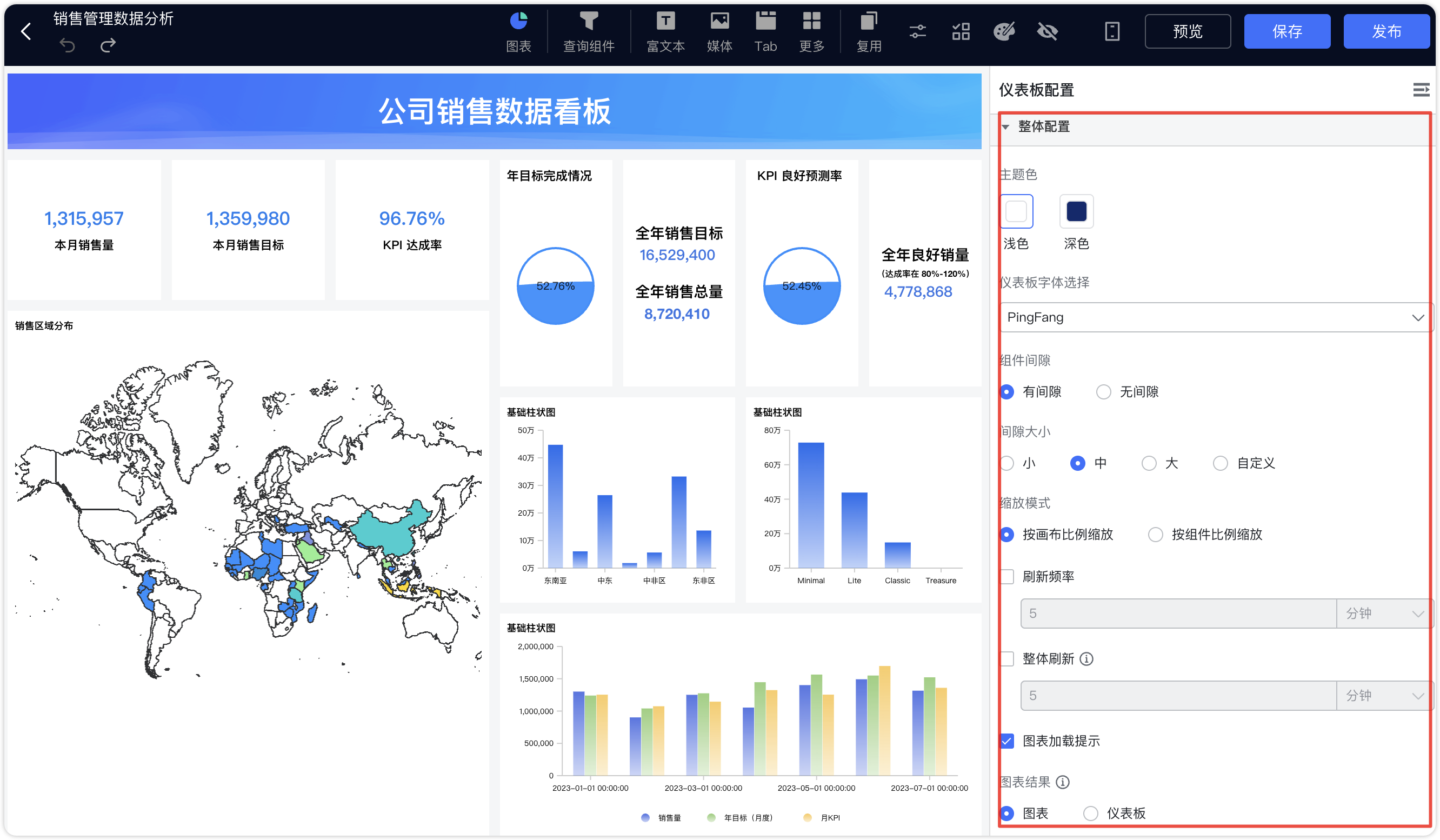This screenshot has height=840, width=1440.
Task: Open the 复用 reuse option
Action: pyautogui.click(x=869, y=32)
